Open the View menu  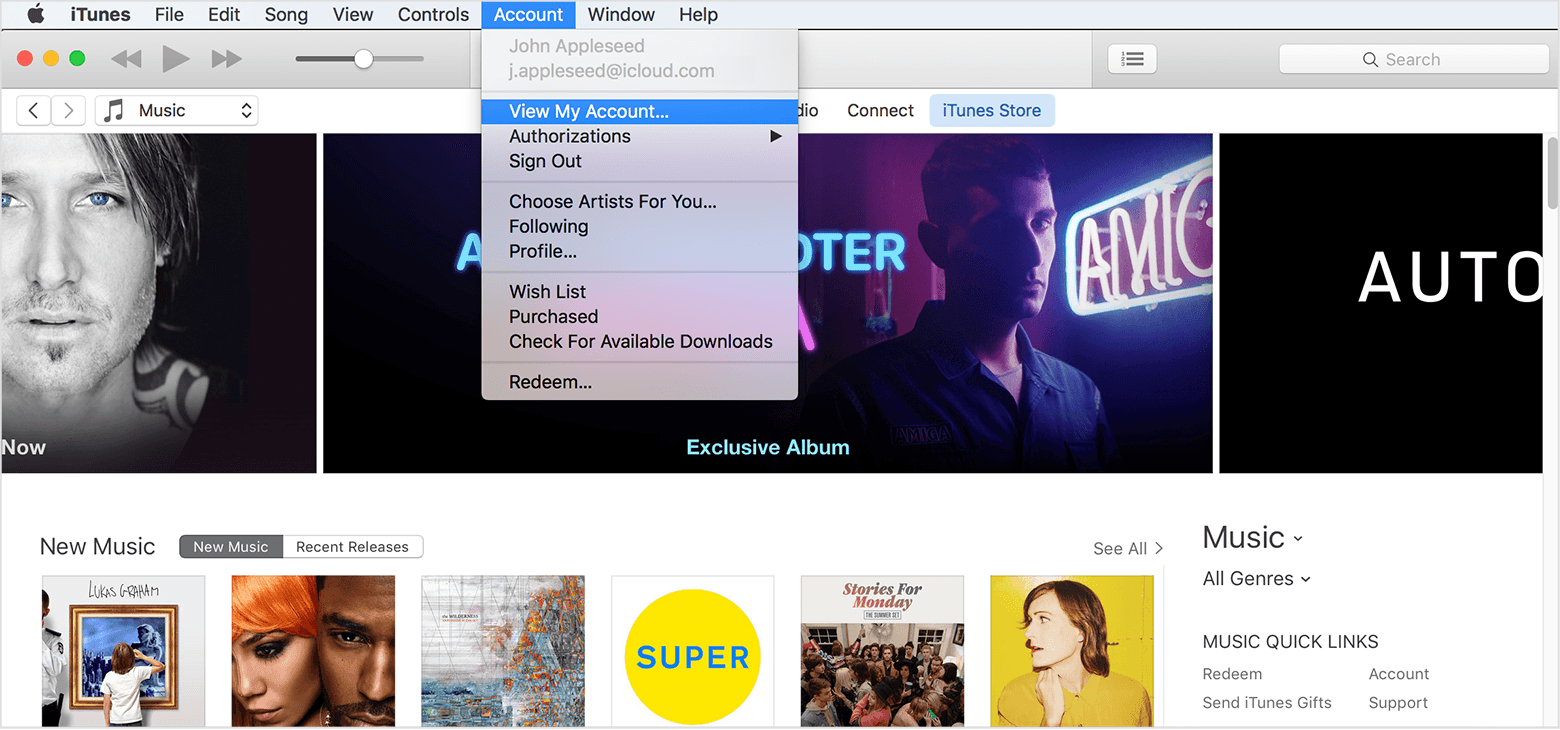pos(353,14)
